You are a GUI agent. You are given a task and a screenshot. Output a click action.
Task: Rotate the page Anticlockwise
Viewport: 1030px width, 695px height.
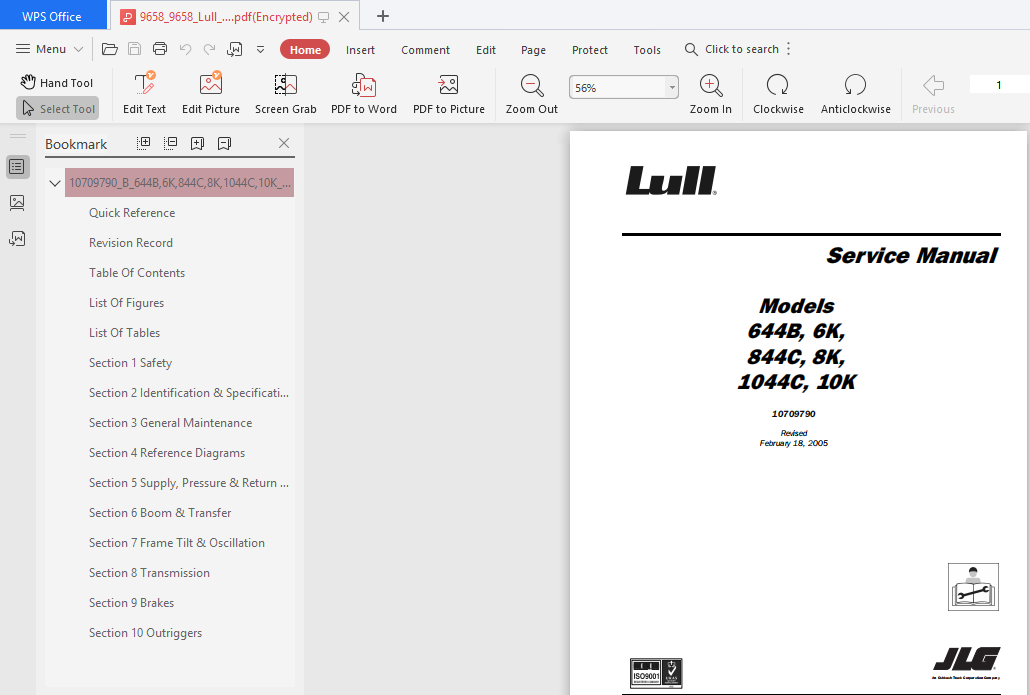(855, 93)
